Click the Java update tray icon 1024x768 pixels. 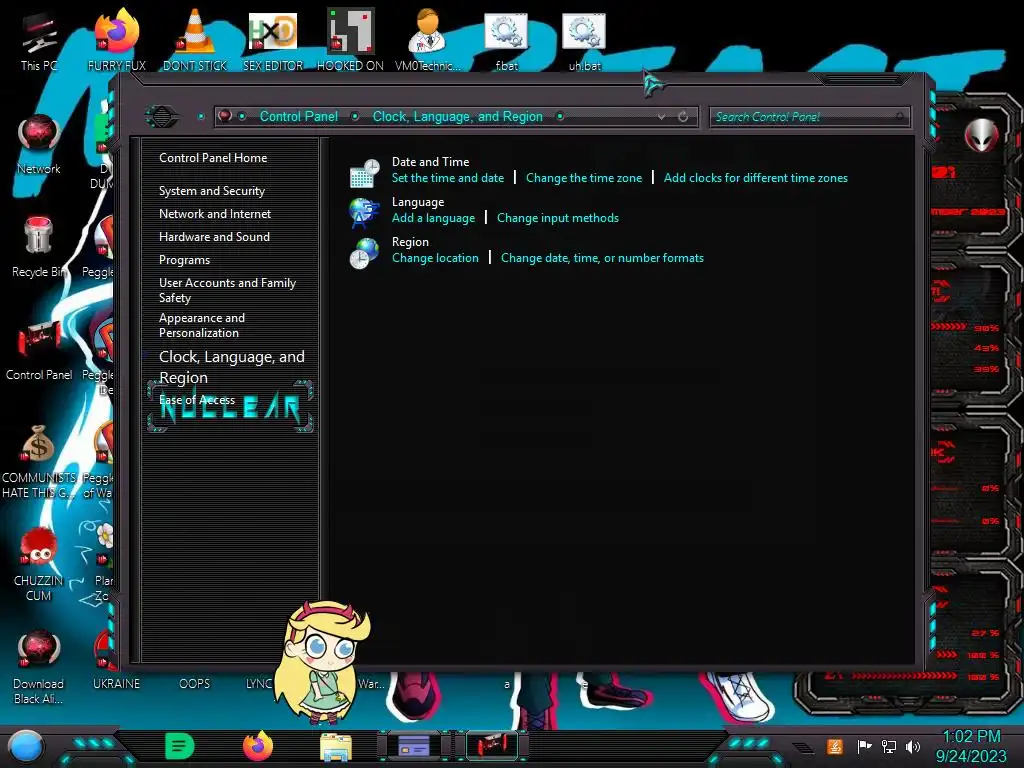835,746
